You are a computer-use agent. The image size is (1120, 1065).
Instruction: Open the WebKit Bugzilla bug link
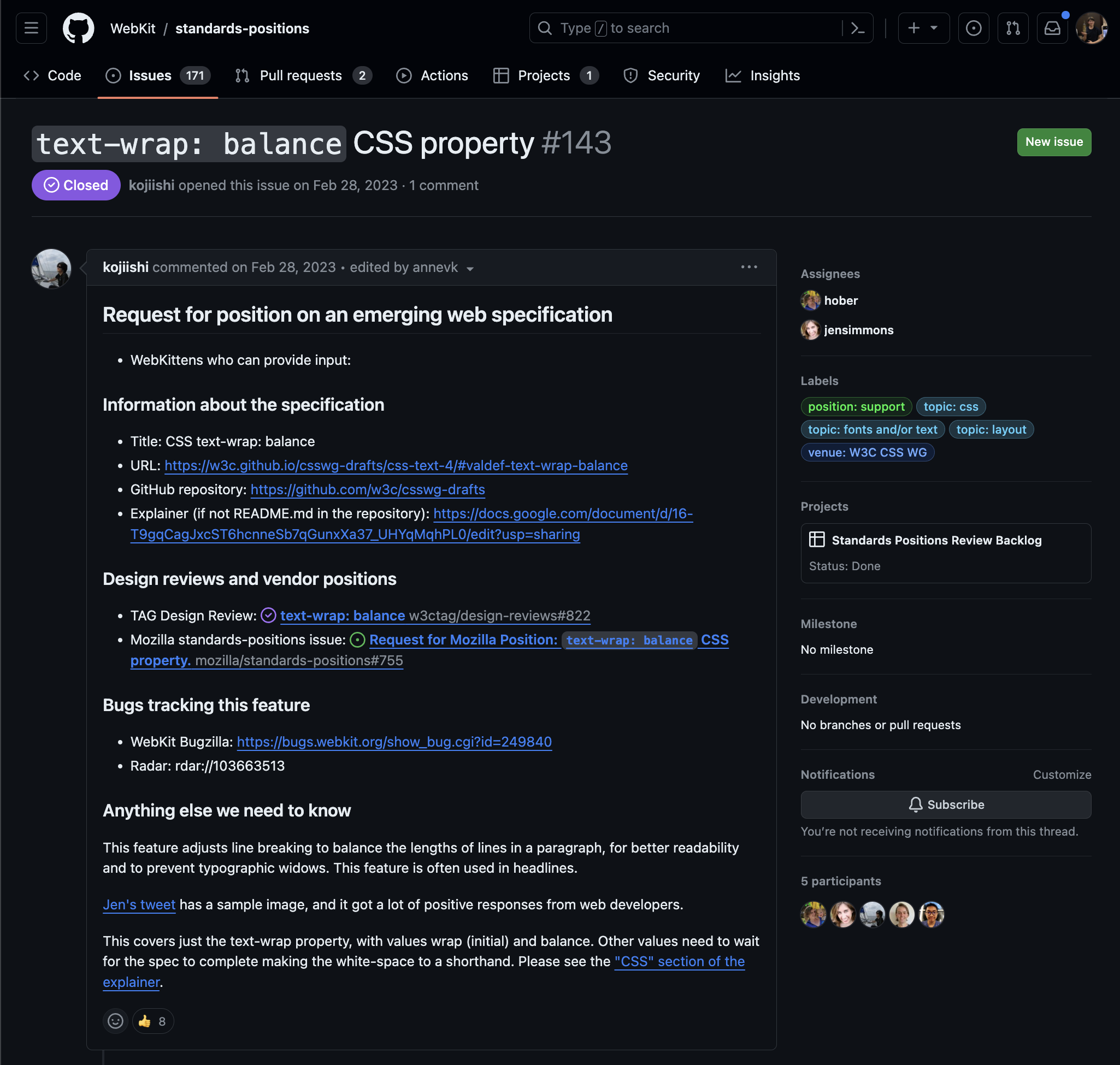(394, 742)
